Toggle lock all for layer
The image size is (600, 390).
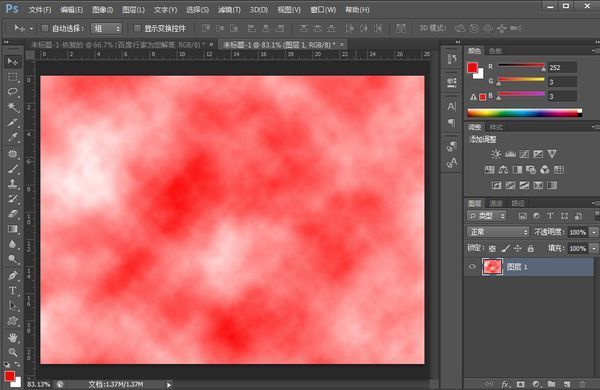click(x=530, y=248)
